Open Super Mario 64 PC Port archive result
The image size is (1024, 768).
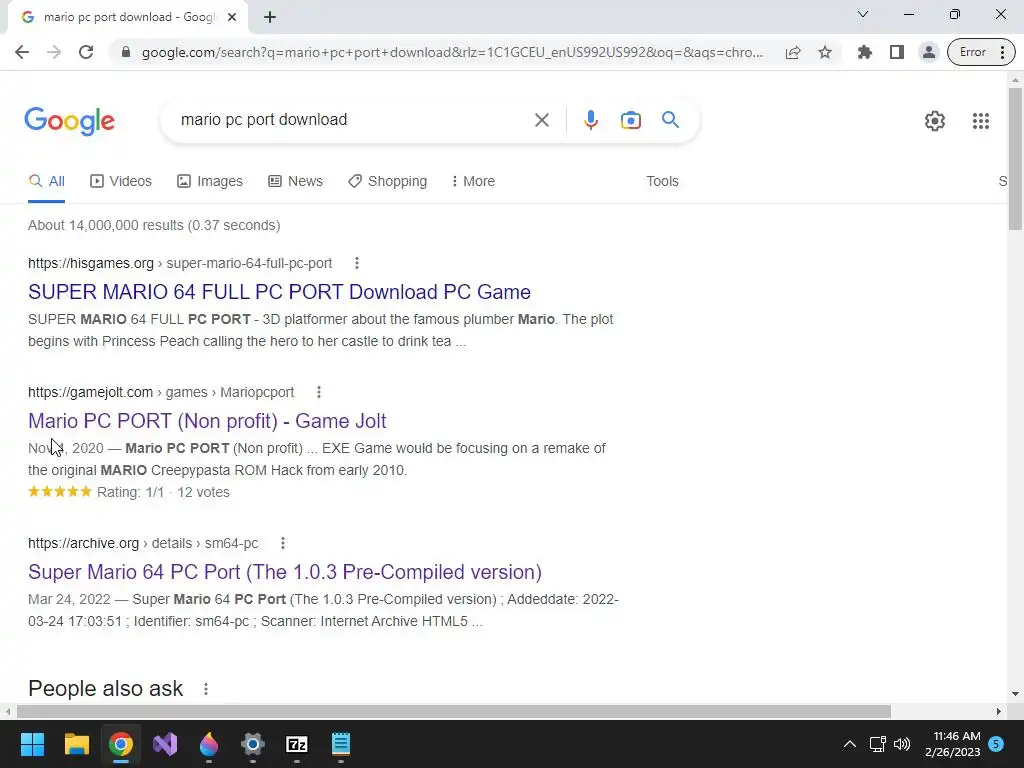click(x=285, y=572)
